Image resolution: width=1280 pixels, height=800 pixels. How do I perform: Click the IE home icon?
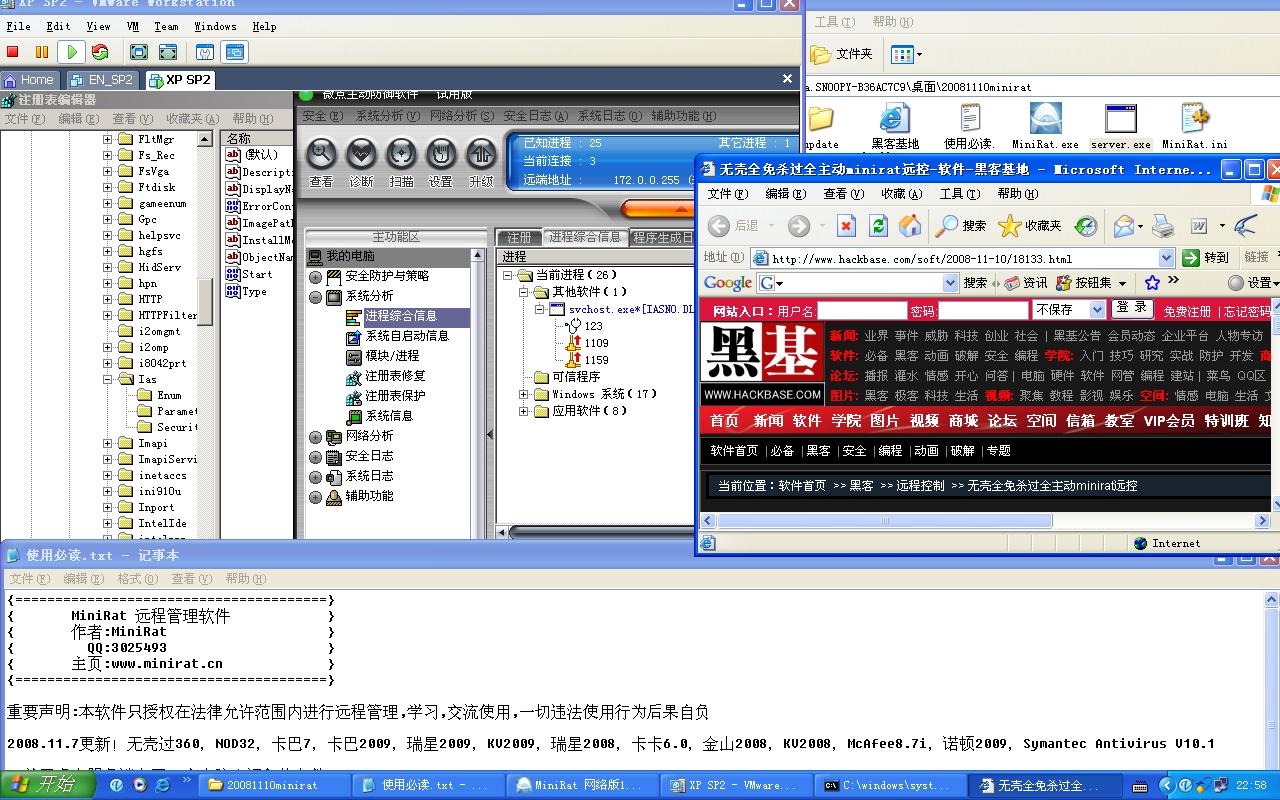[x=910, y=226]
